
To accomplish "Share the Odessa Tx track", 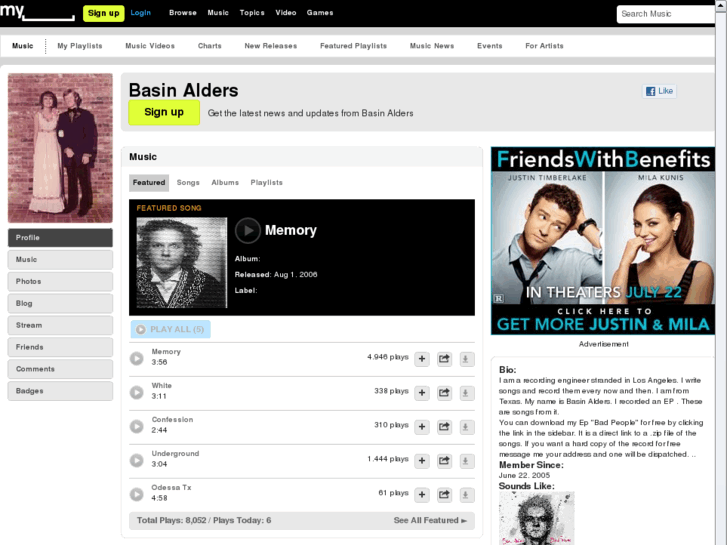I will pos(444,494).
